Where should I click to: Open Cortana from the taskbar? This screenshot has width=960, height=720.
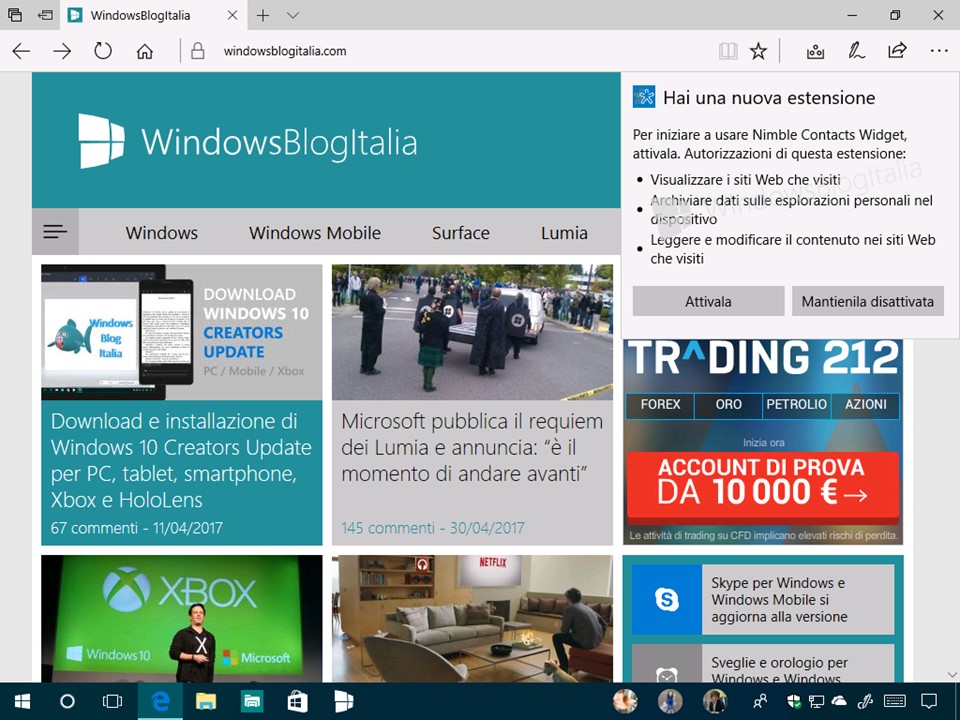(x=67, y=702)
